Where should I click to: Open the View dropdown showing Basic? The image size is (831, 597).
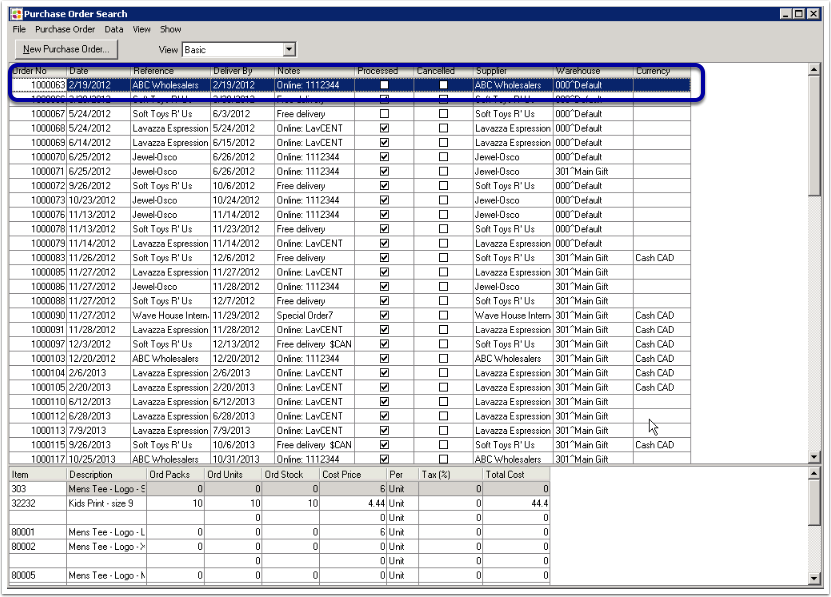pyautogui.click(x=290, y=48)
